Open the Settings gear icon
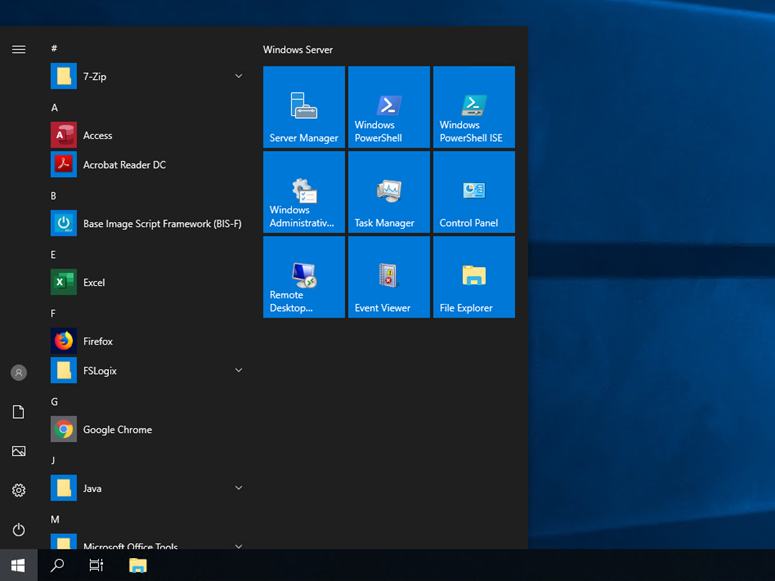The height and width of the screenshot is (581, 775). coord(19,490)
